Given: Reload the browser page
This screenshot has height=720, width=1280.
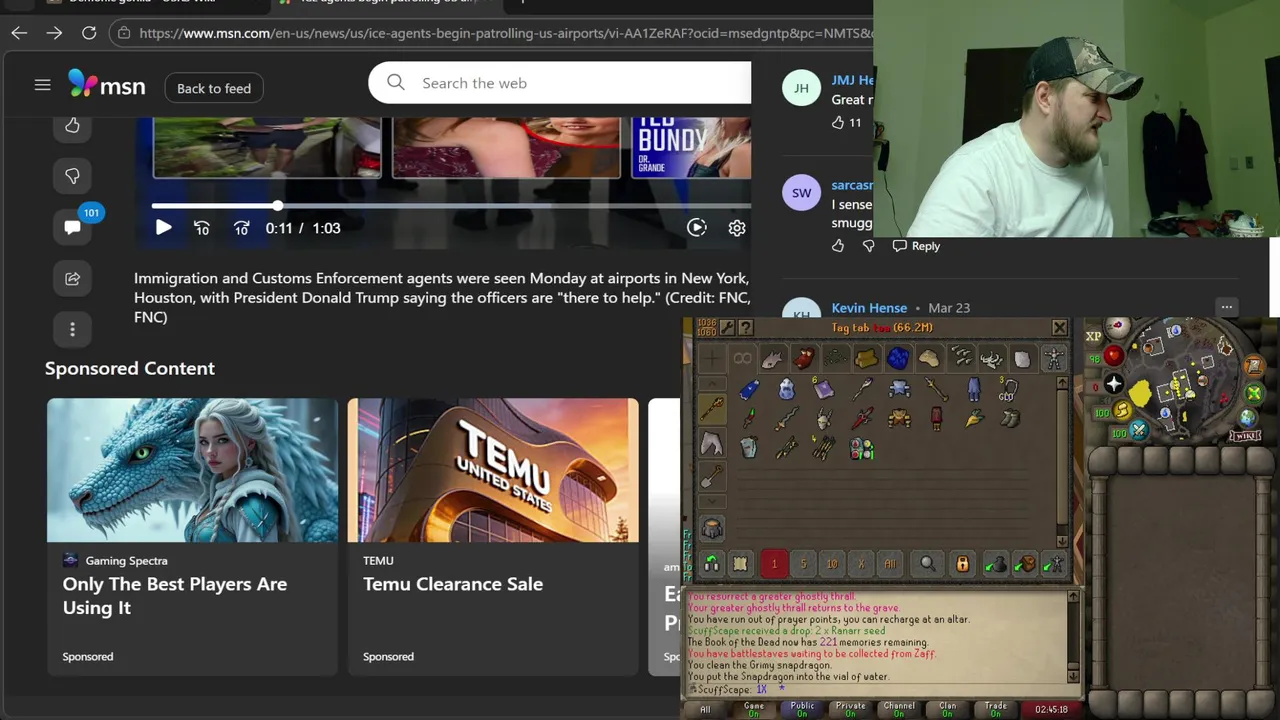Looking at the screenshot, I should click(89, 33).
